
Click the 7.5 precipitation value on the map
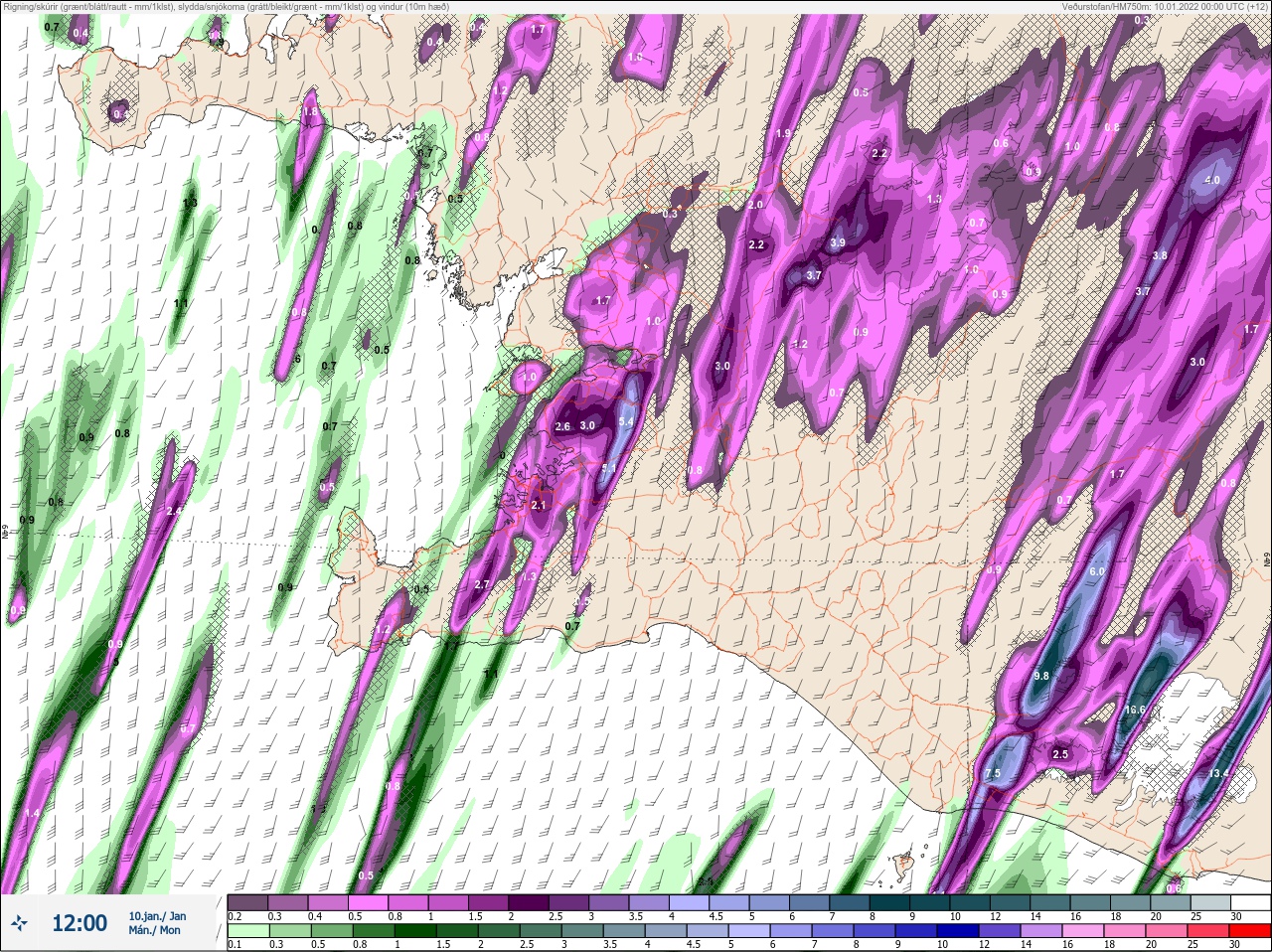[993, 774]
